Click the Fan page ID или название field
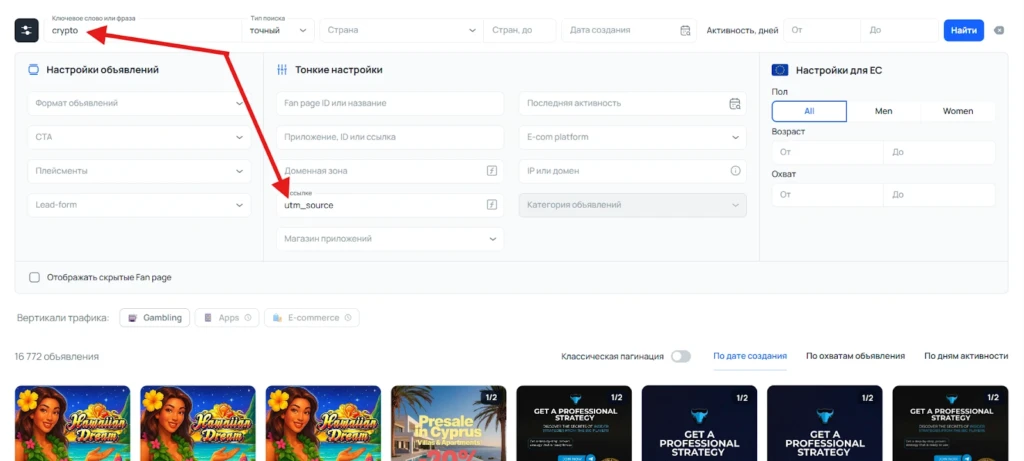 click(x=390, y=103)
